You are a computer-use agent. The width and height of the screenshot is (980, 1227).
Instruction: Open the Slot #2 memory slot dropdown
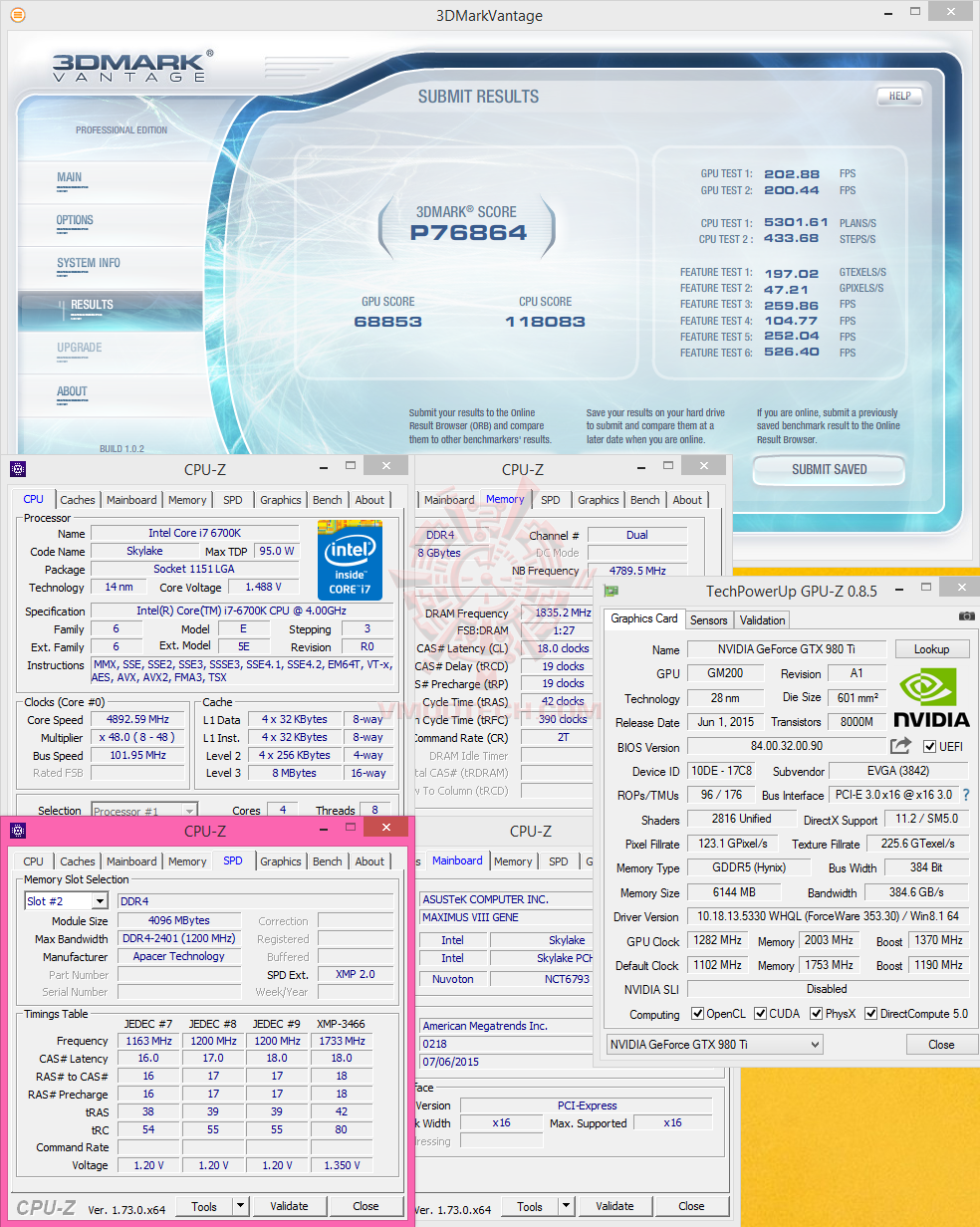99,901
